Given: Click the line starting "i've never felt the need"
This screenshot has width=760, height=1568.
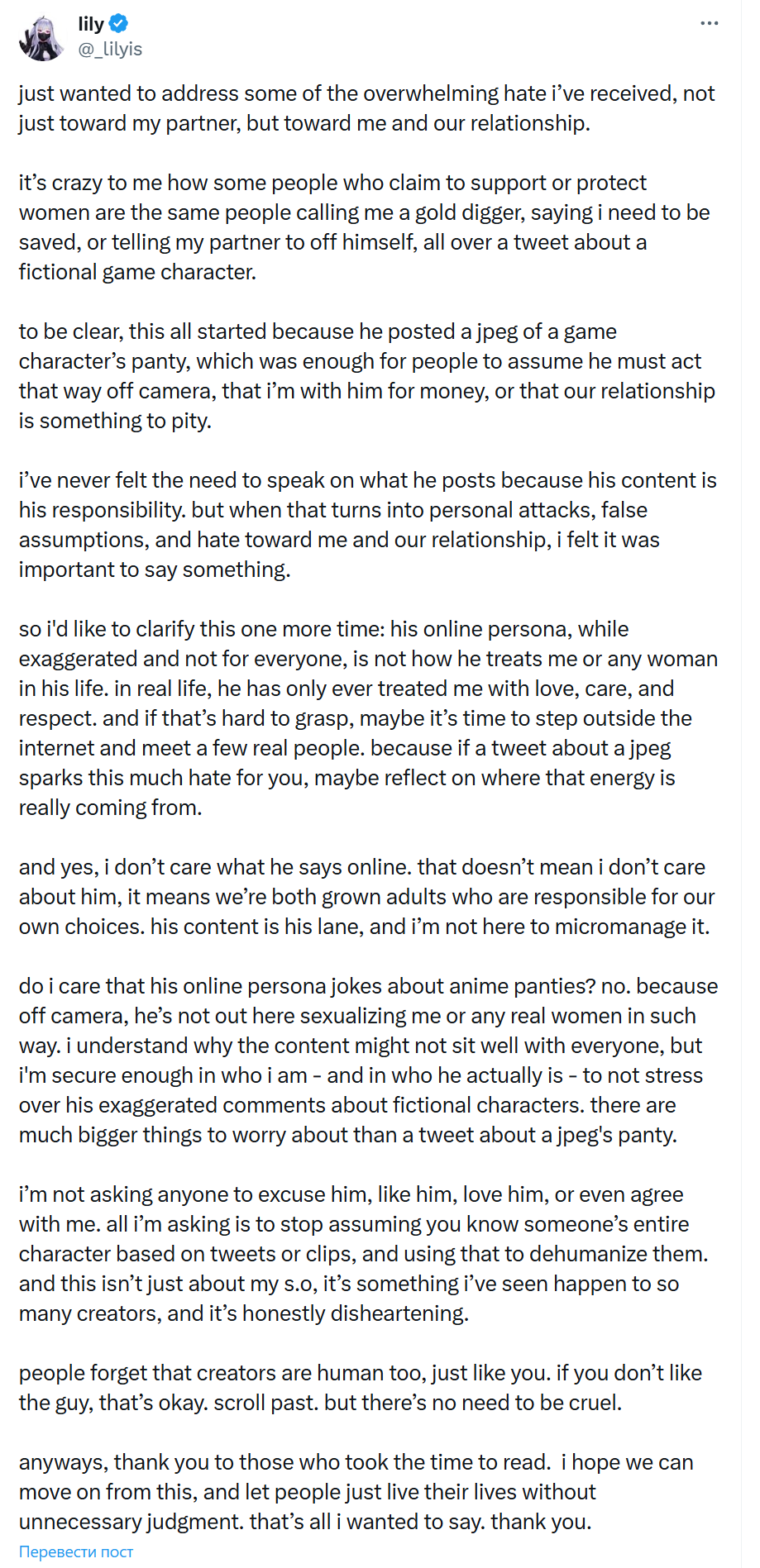Looking at the screenshot, I should pos(368,480).
